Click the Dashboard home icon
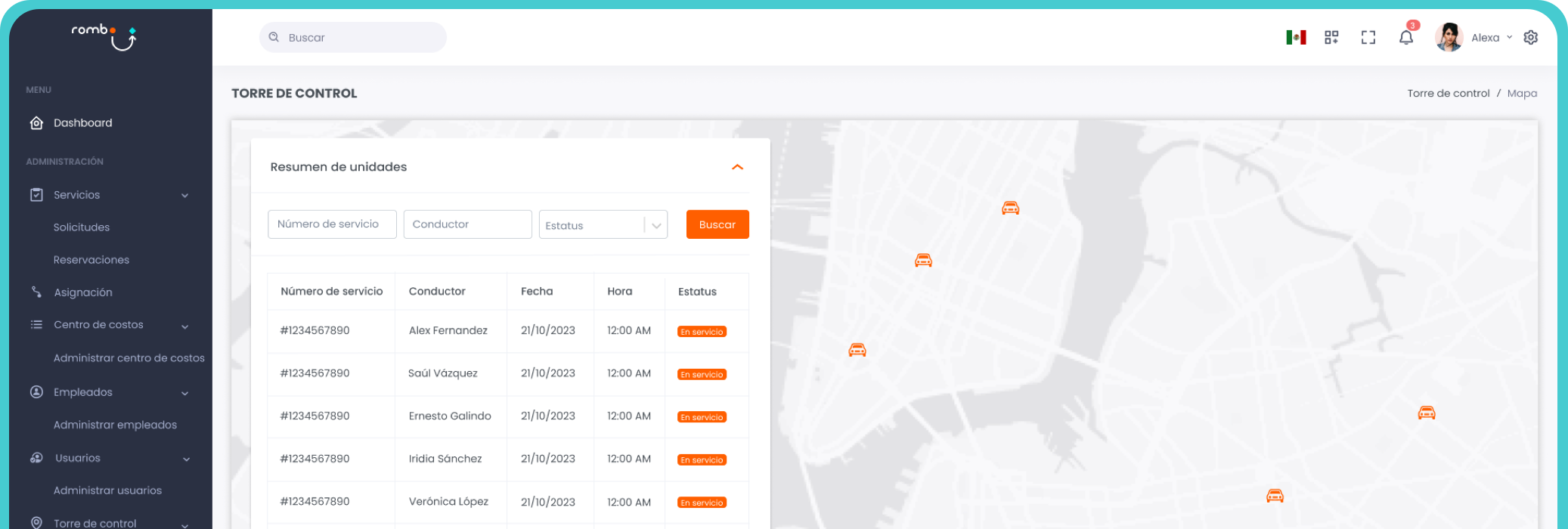Viewport: 1568px width, 529px height. (36, 122)
